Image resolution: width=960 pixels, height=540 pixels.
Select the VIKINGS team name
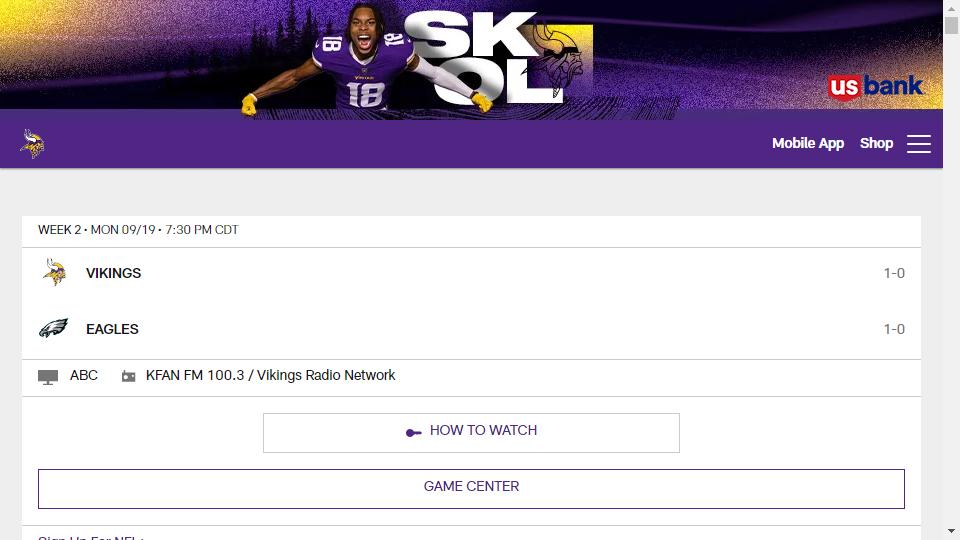[x=113, y=273]
